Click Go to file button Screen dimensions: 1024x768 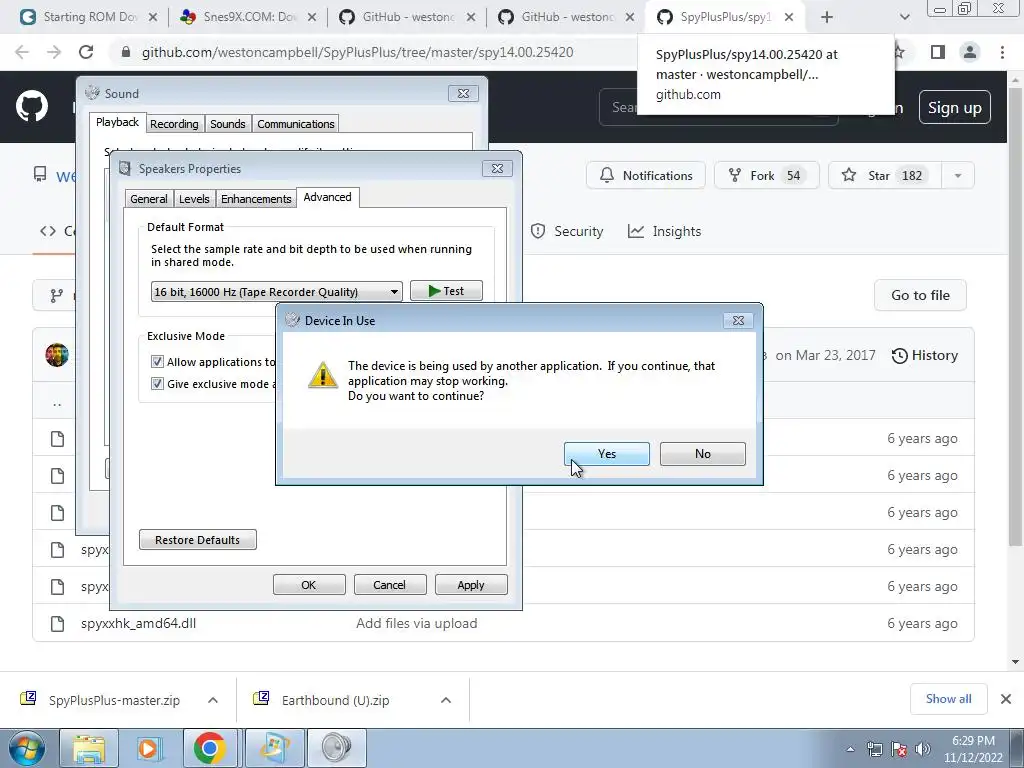(920, 295)
